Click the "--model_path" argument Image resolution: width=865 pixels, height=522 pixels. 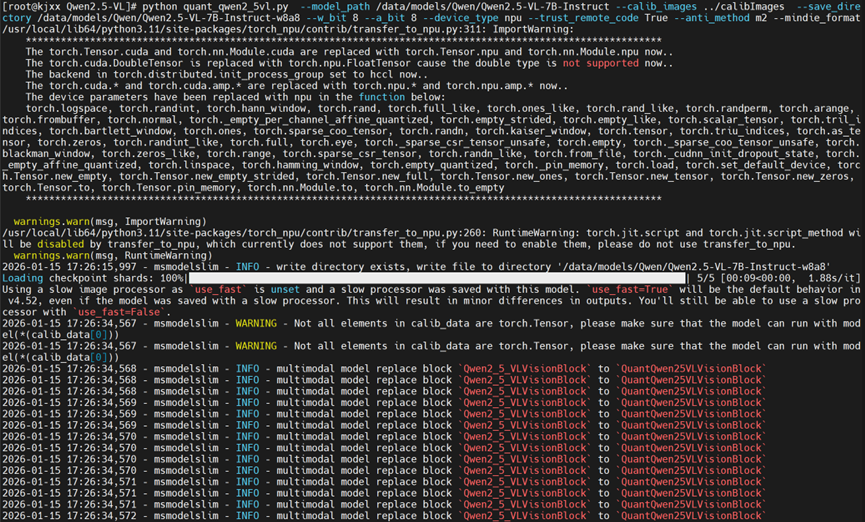coord(335,7)
